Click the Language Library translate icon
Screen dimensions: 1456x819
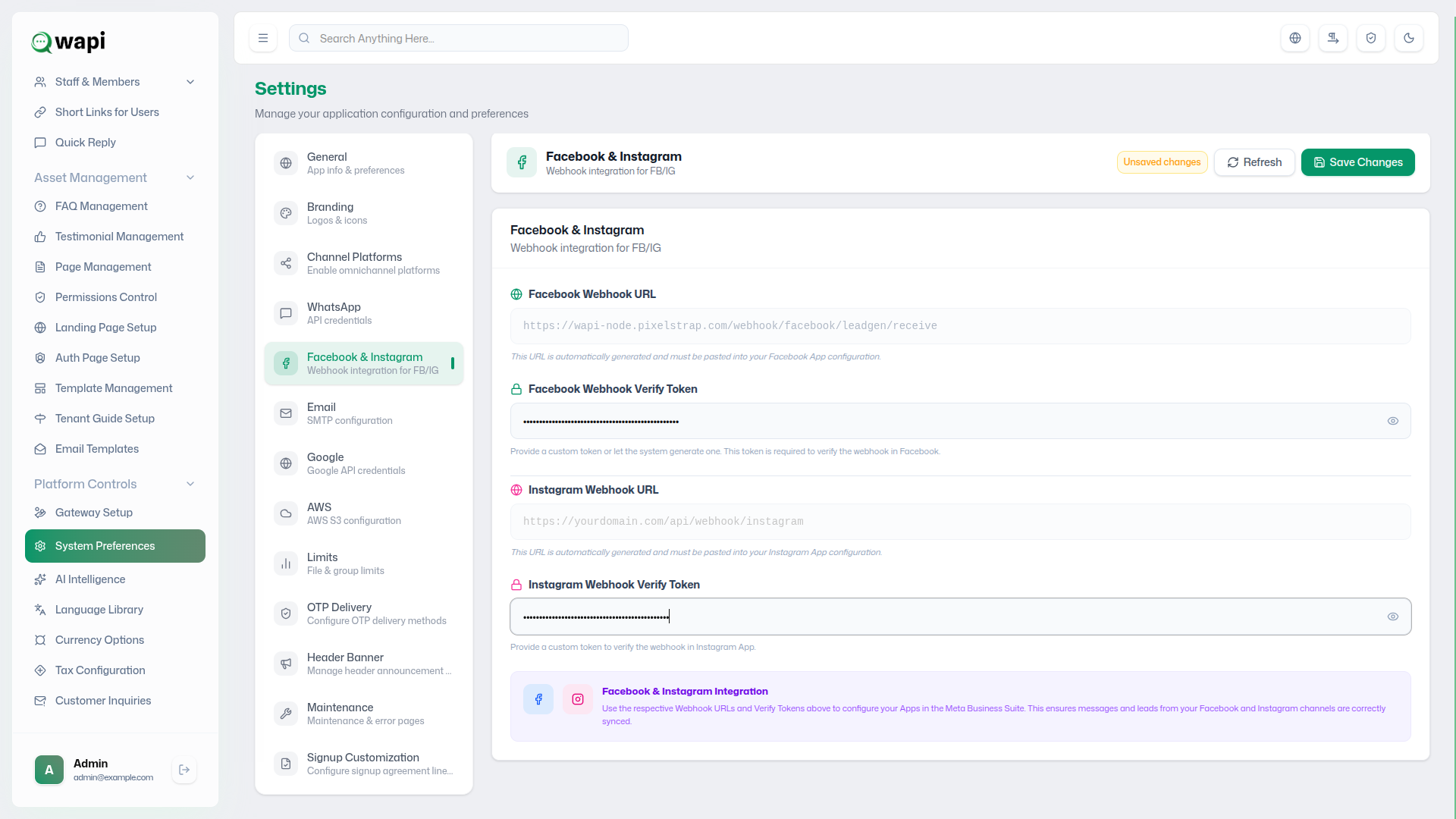pyautogui.click(x=40, y=610)
